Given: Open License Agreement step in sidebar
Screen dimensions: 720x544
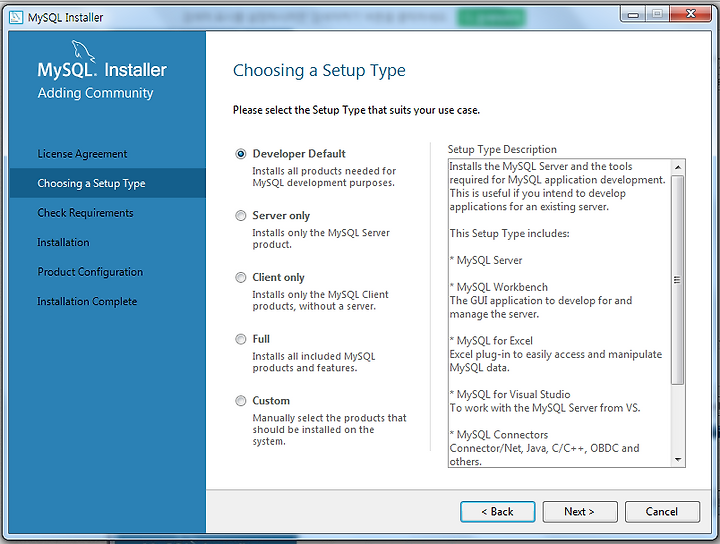Looking at the screenshot, I should pos(83,154).
